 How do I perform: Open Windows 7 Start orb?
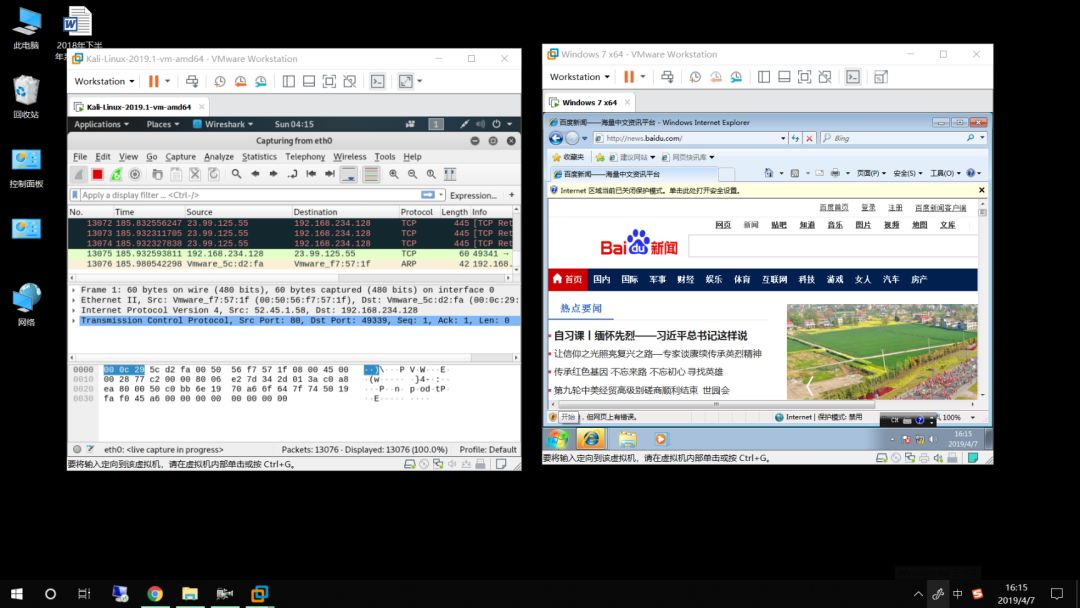pyautogui.click(x=557, y=439)
